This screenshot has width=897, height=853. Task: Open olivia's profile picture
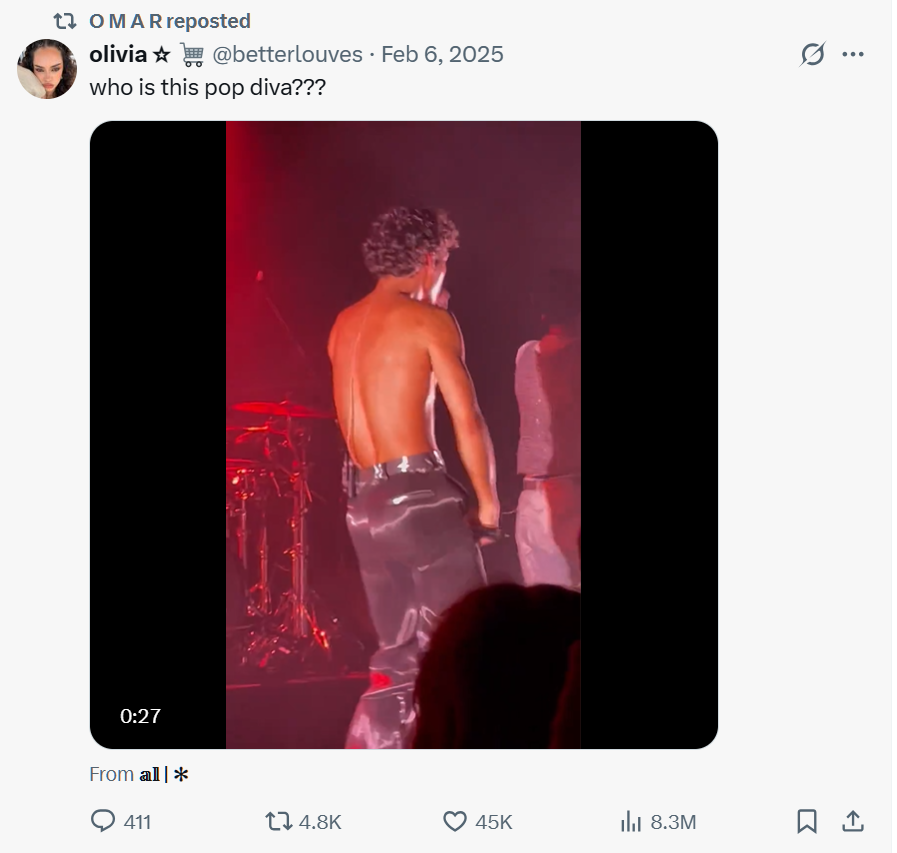47,69
